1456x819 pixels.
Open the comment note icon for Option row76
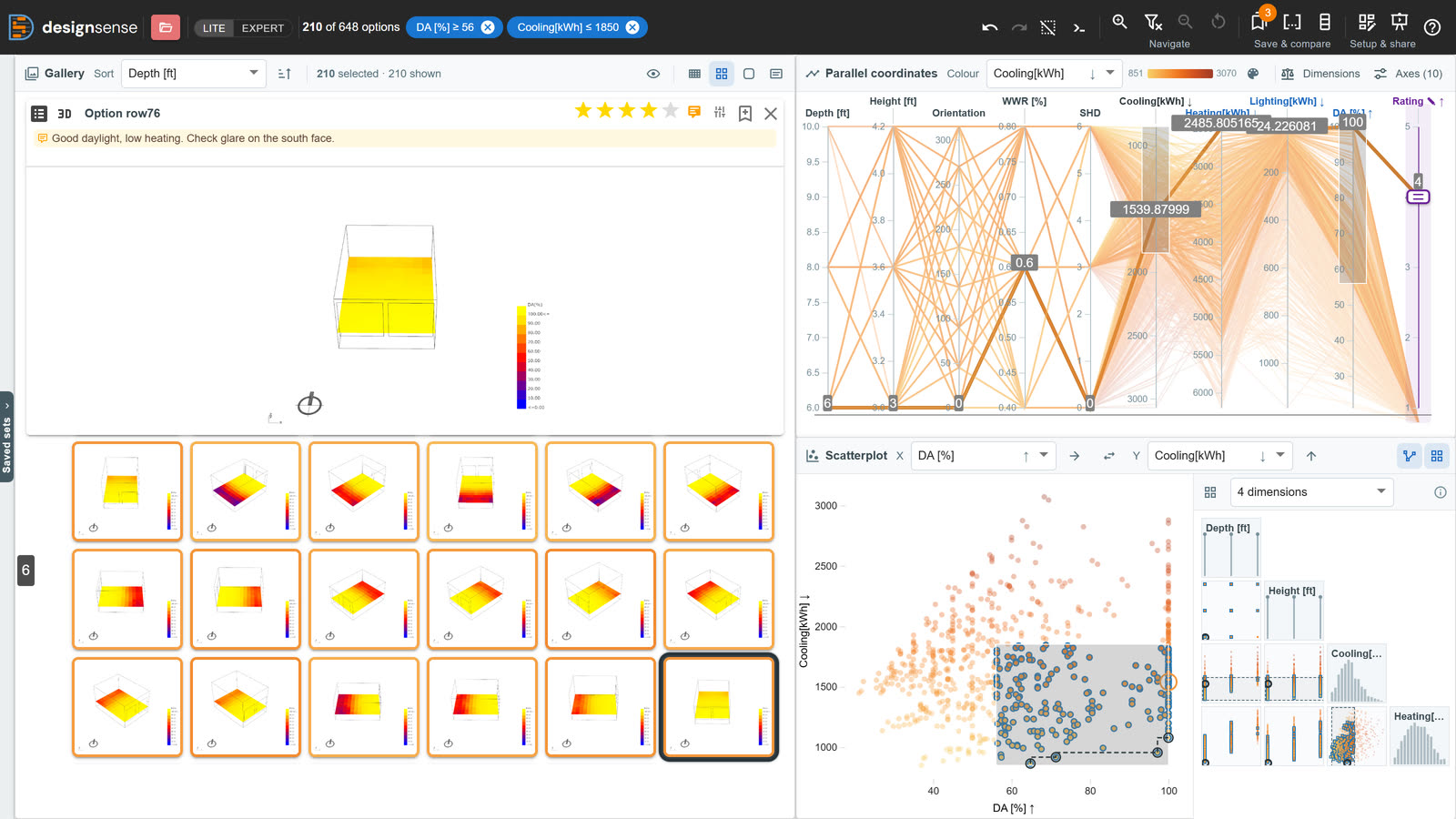[x=694, y=112]
